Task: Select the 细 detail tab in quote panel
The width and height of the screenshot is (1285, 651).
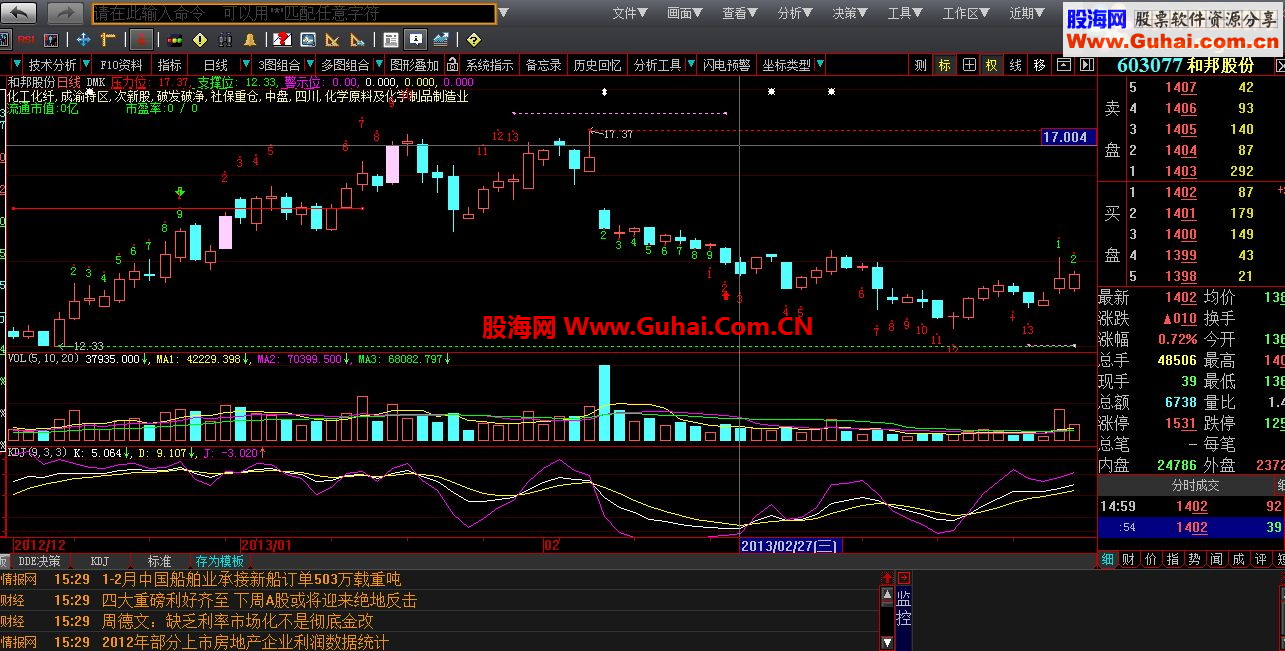Action: pos(1108,560)
